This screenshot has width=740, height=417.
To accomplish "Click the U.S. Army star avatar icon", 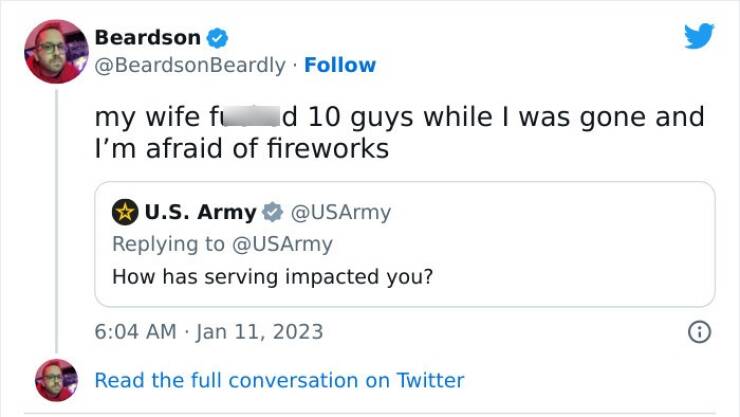I will 125,212.
